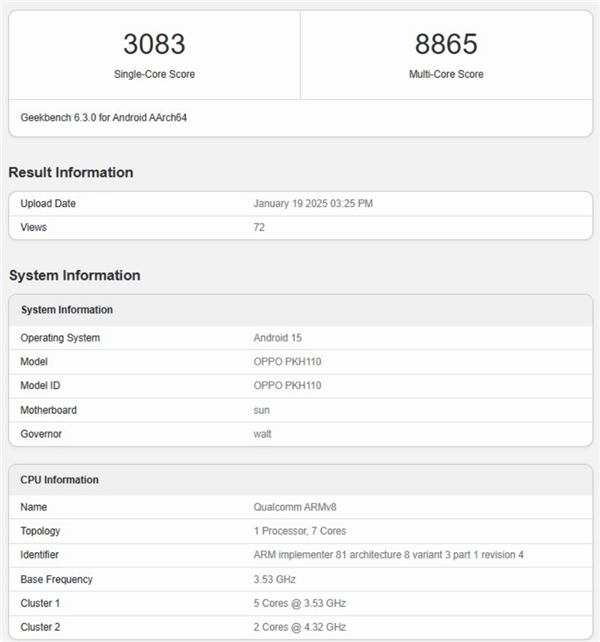This screenshot has width=600, height=642.
Task: Select the Qualcomm ARMv8 value
Action: (x=295, y=507)
